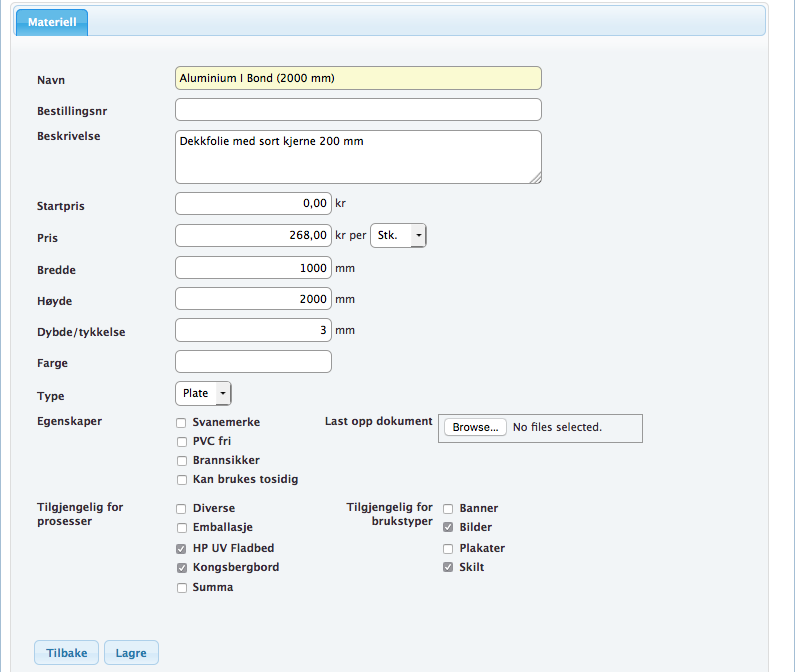The width and height of the screenshot is (795, 672).
Task: Focus the Bestillingsnr text field
Action: 358,109
